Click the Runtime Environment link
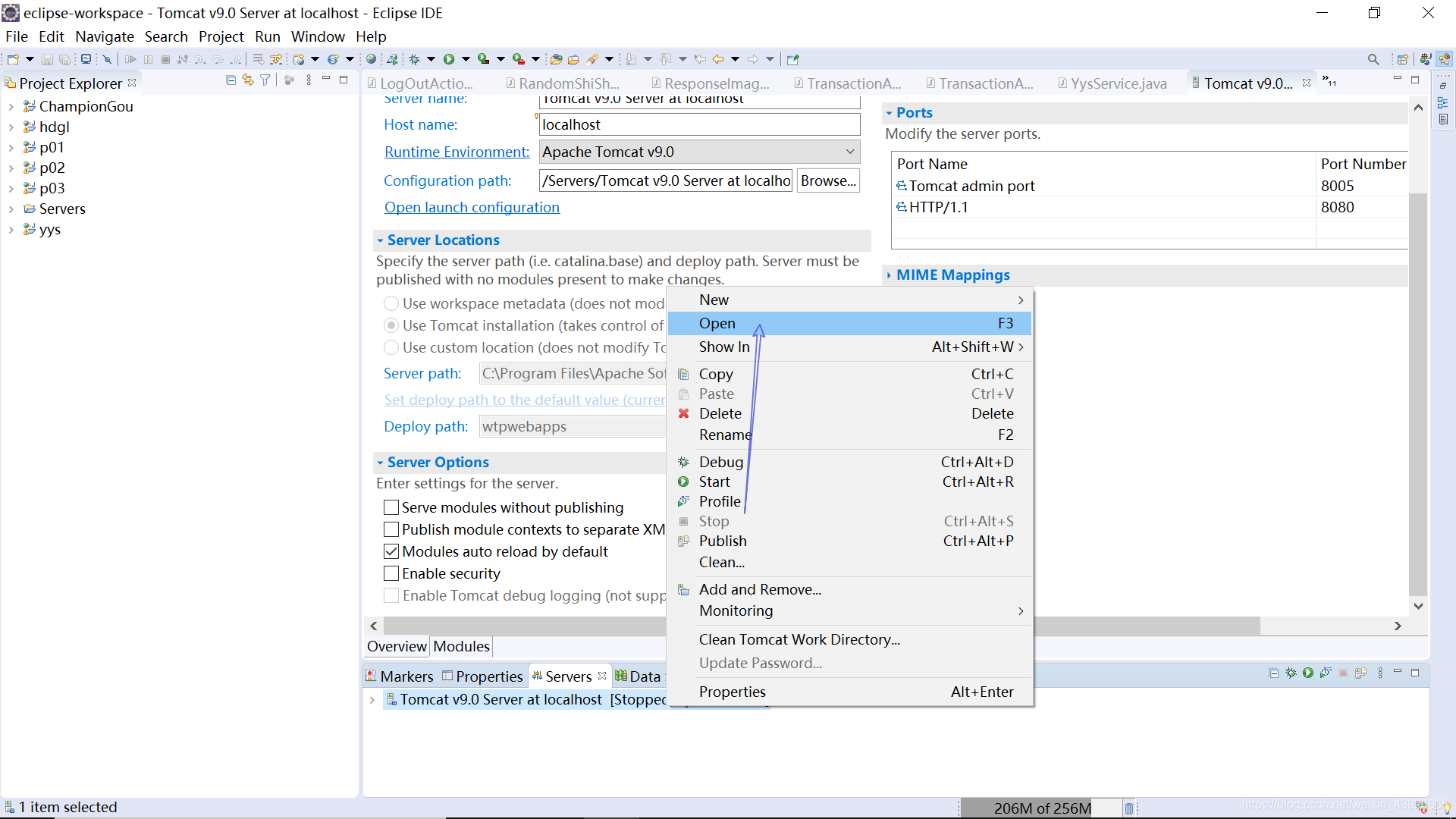Viewport: 1456px width, 819px height. coord(457,152)
